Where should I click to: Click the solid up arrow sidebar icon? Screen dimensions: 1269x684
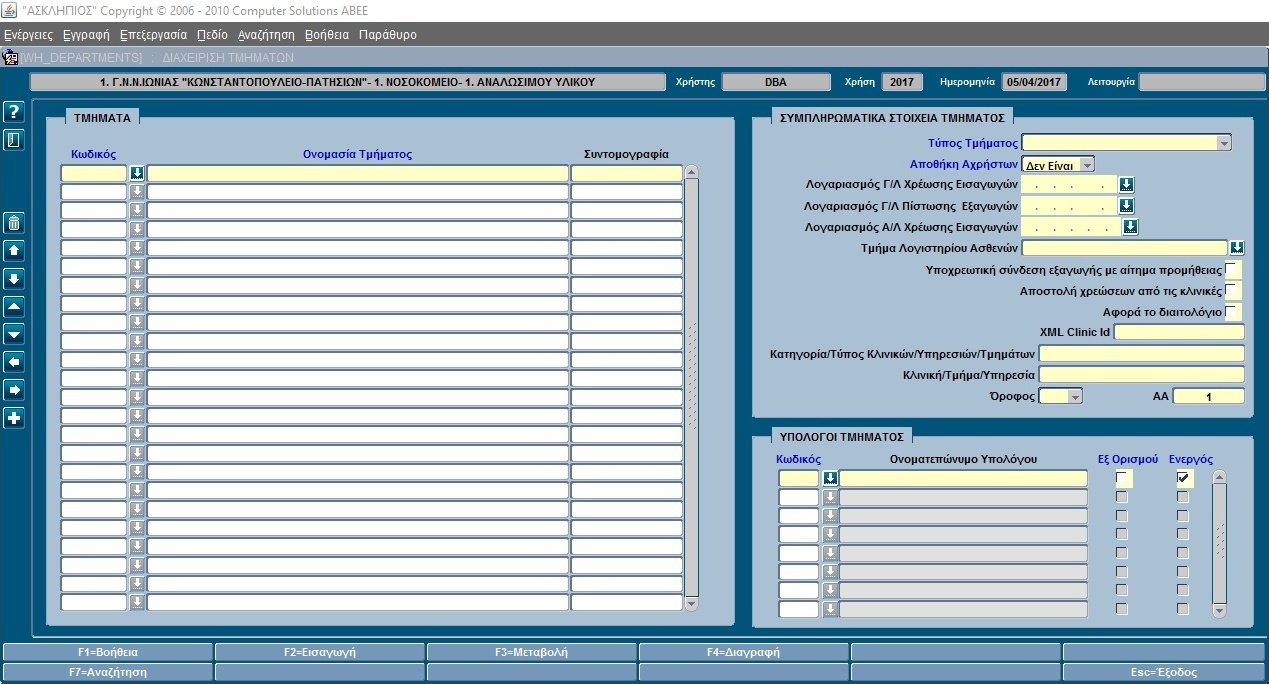click(x=14, y=251)
